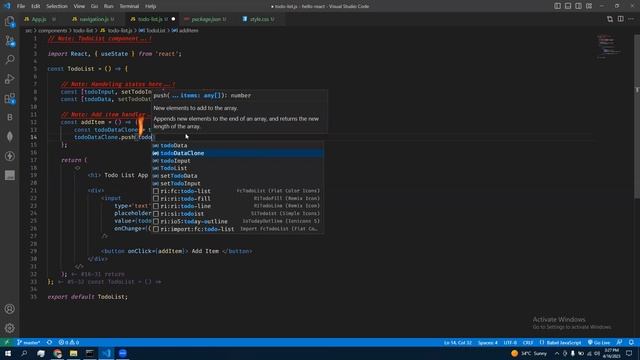Open errors and warnings count in status bar

[x=69, y=342]
